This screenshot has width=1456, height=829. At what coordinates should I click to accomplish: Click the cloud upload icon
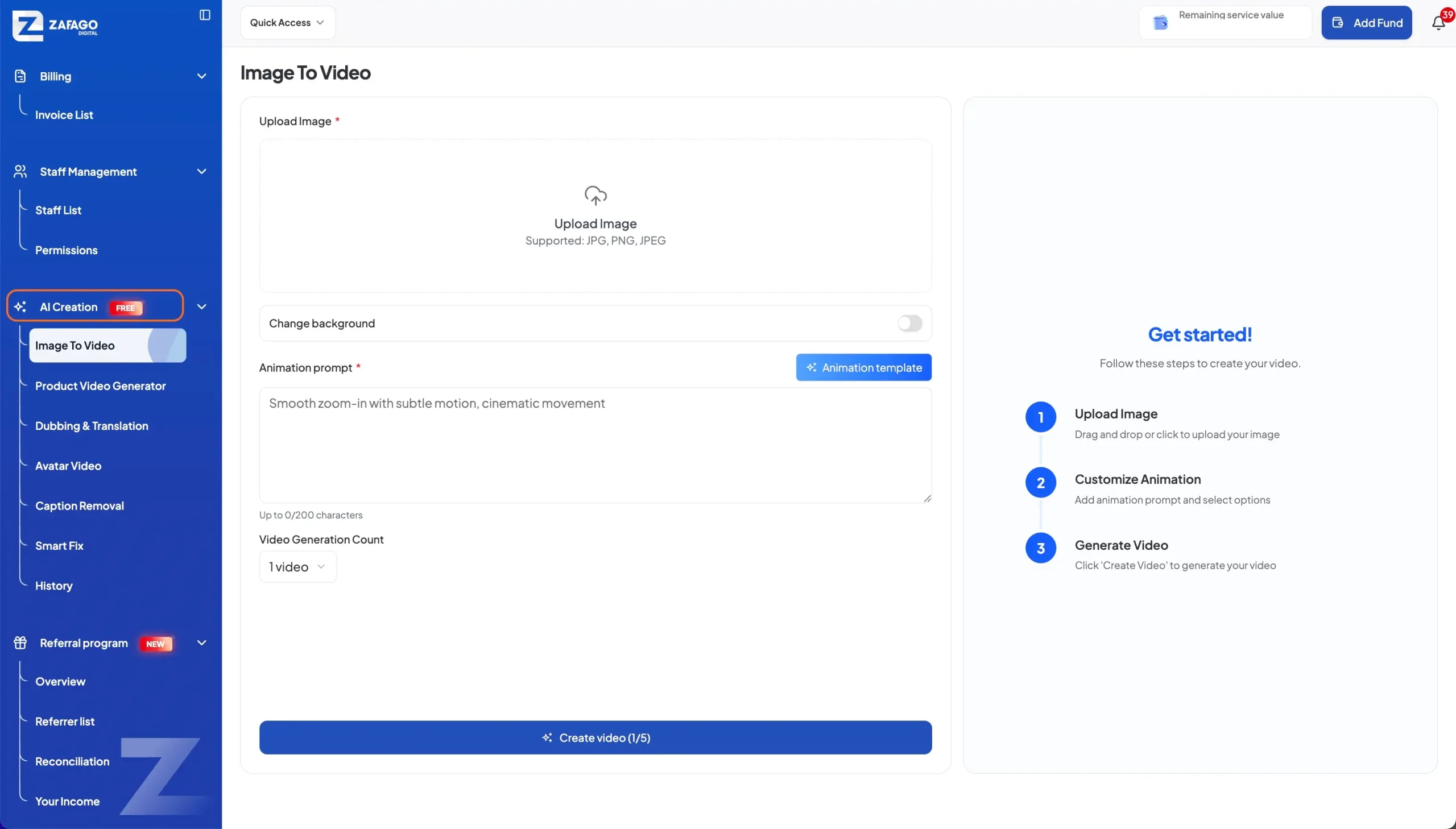(595, 195)
